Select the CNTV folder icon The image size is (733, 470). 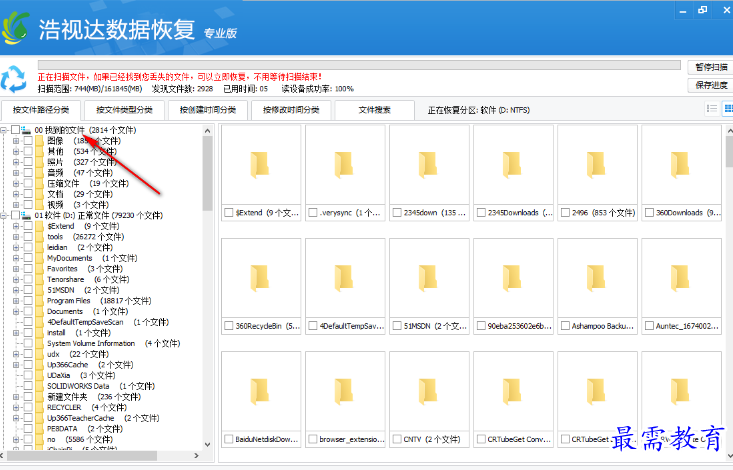pyautogui.click(x=429, y=391)
